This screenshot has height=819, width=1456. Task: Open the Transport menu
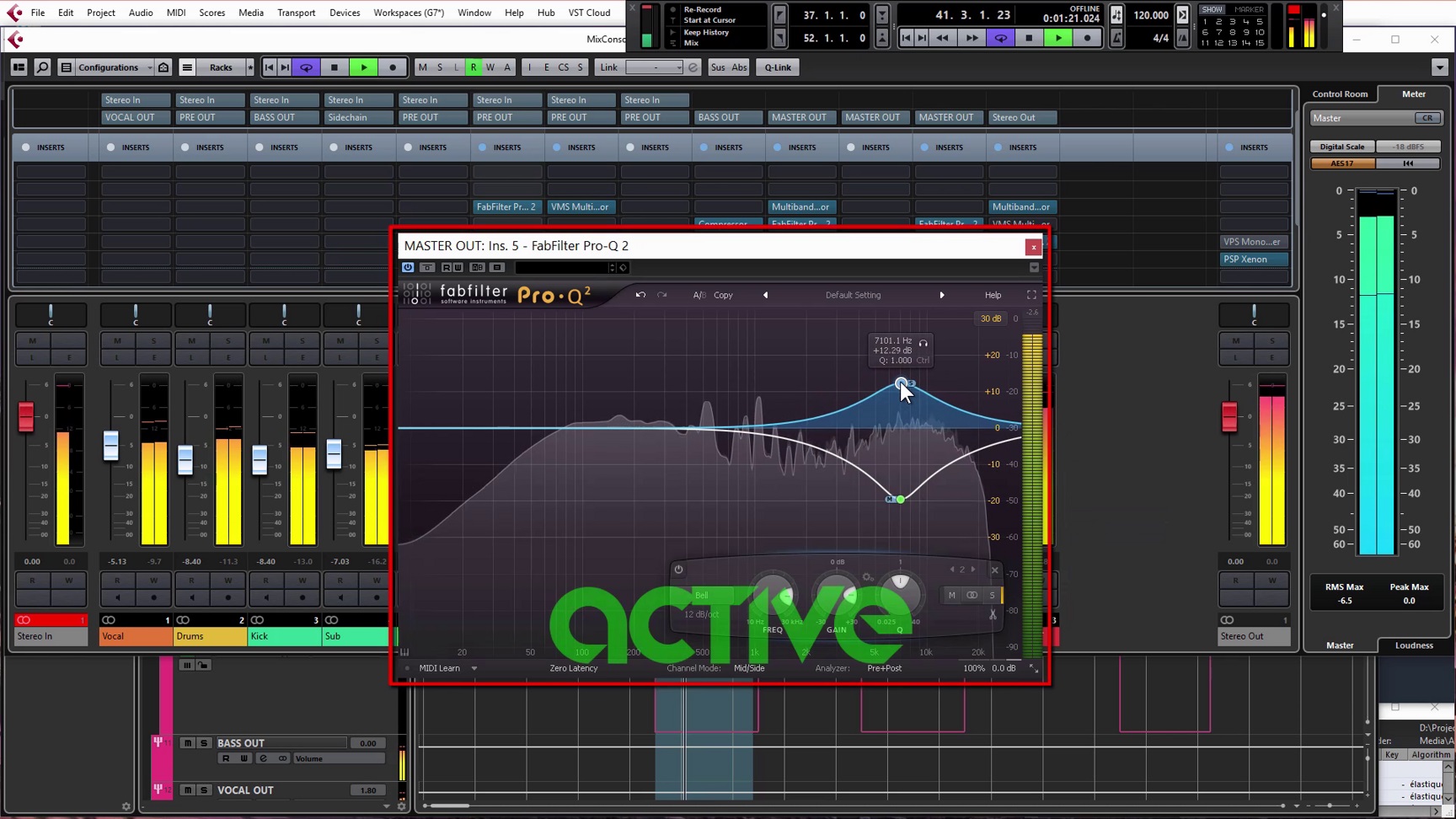click(x=296, y=13)
